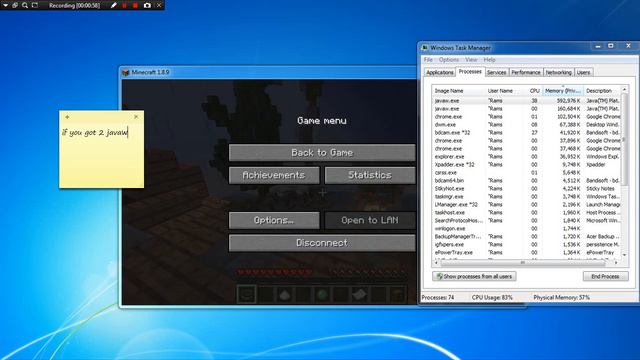Click into the sticky note text area
The height and width of the screenshot is (360, 640).
pyautogui.click(x=101, y=155)
